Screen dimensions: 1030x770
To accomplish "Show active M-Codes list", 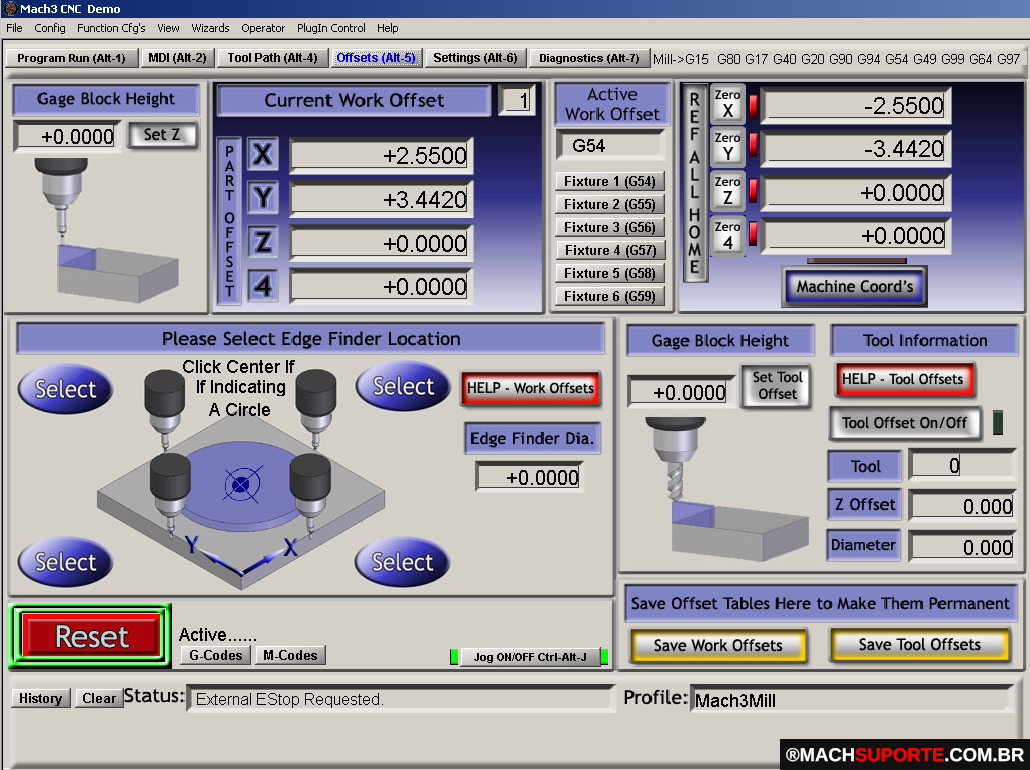I will point(290,655).
